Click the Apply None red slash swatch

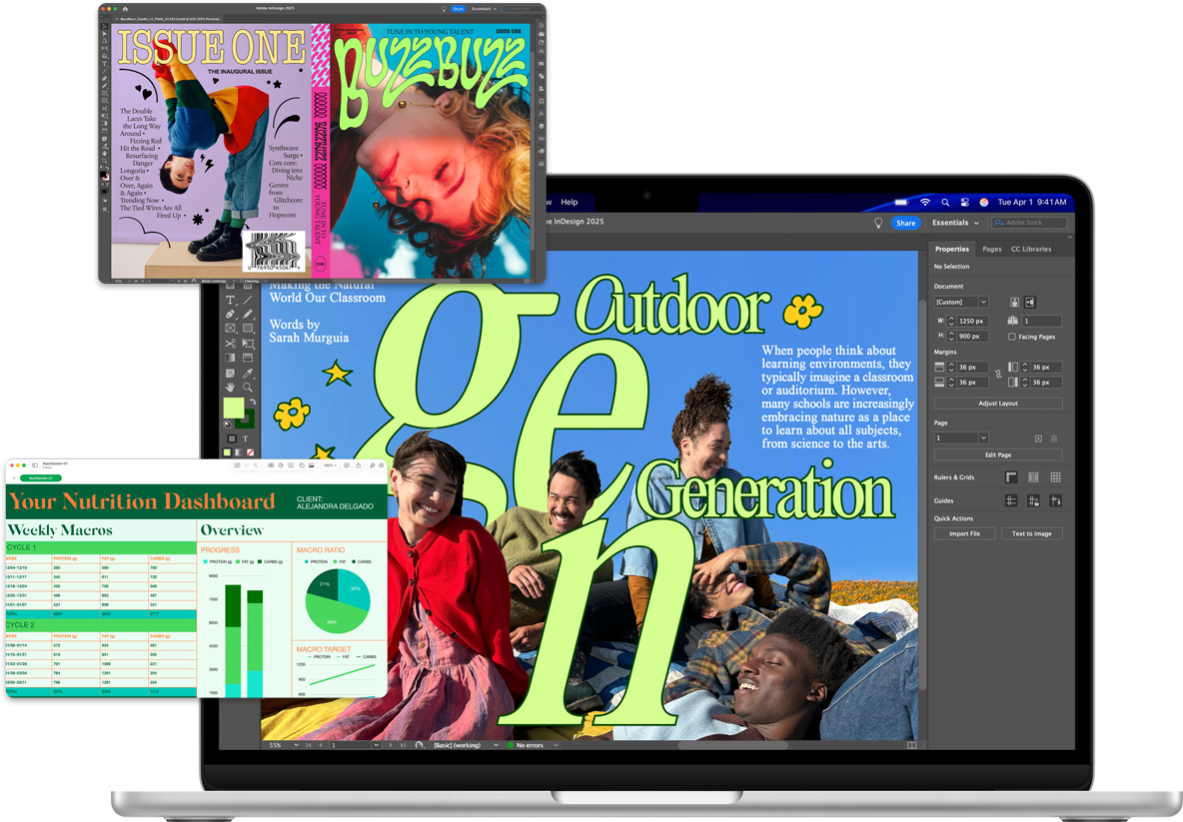coord(250,452)
